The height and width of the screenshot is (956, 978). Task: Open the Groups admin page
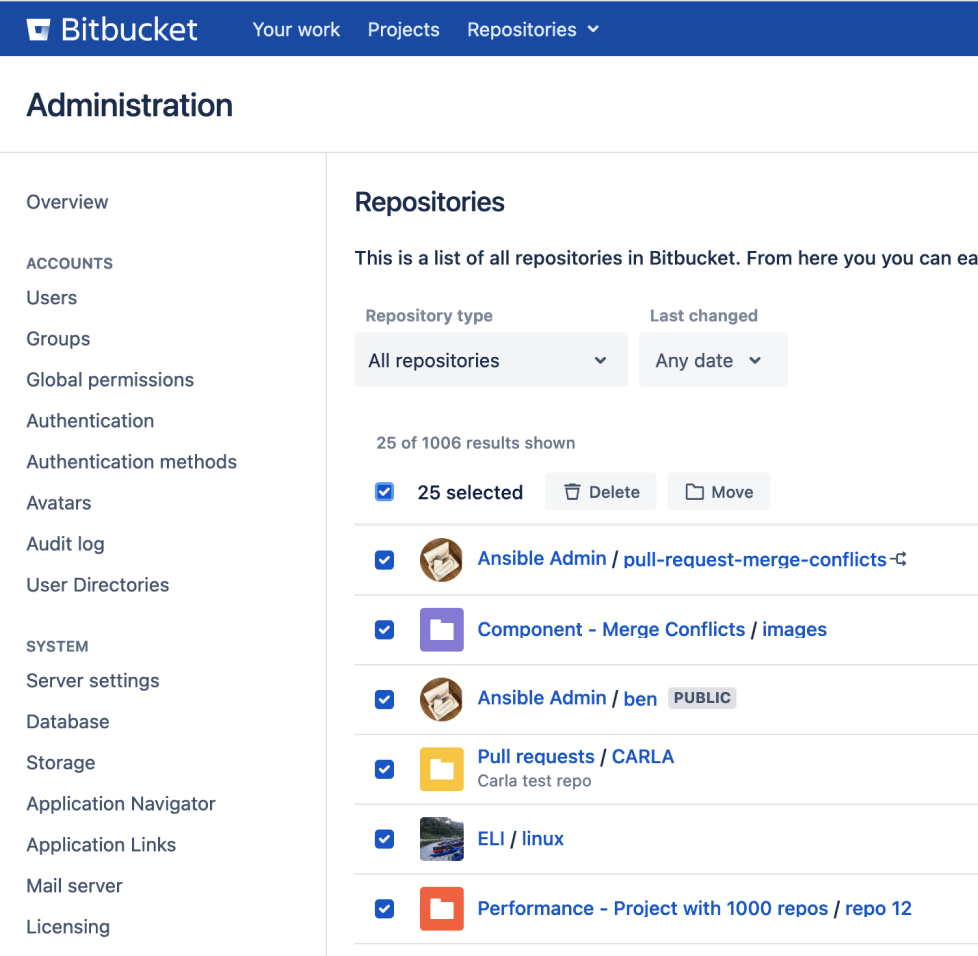click(58, 339)
